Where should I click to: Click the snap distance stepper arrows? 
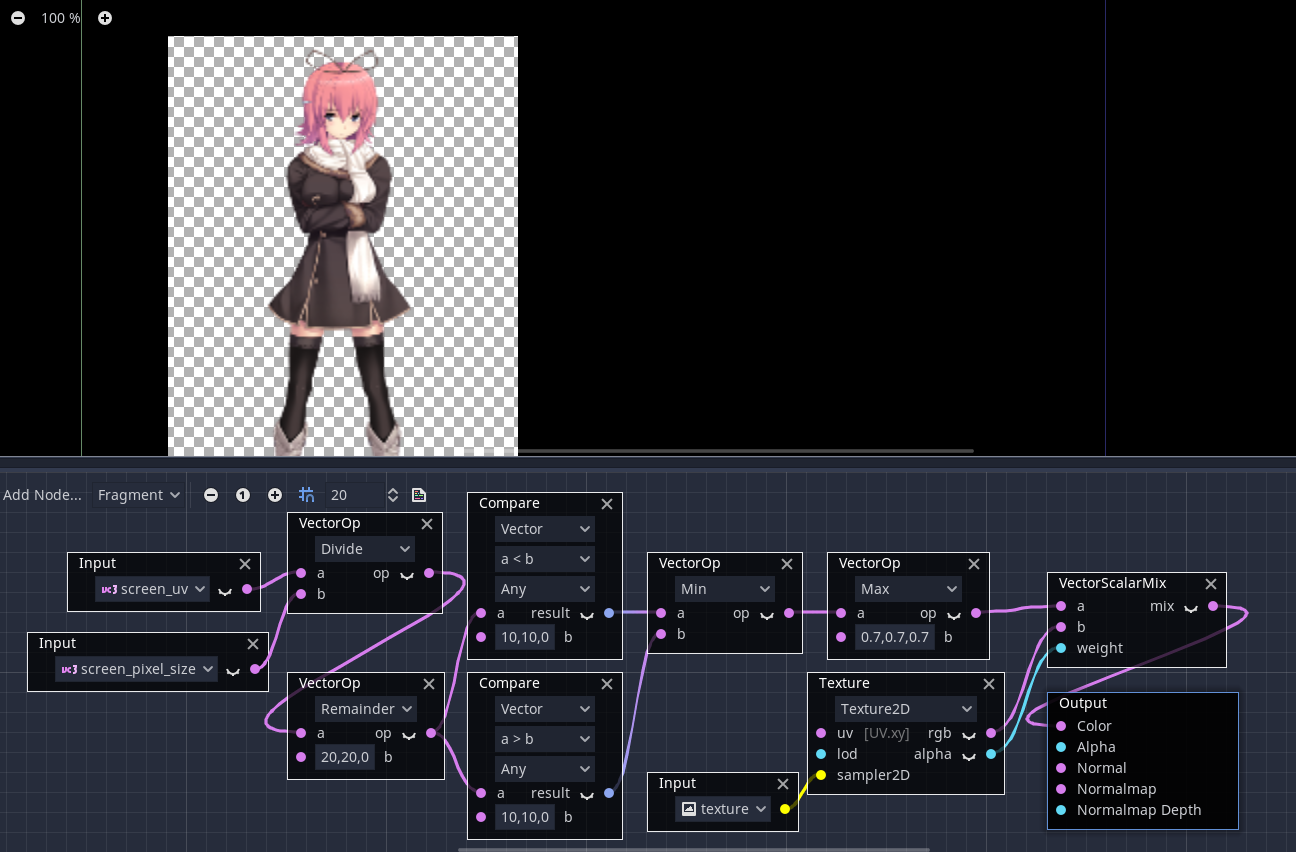[392, 494]
